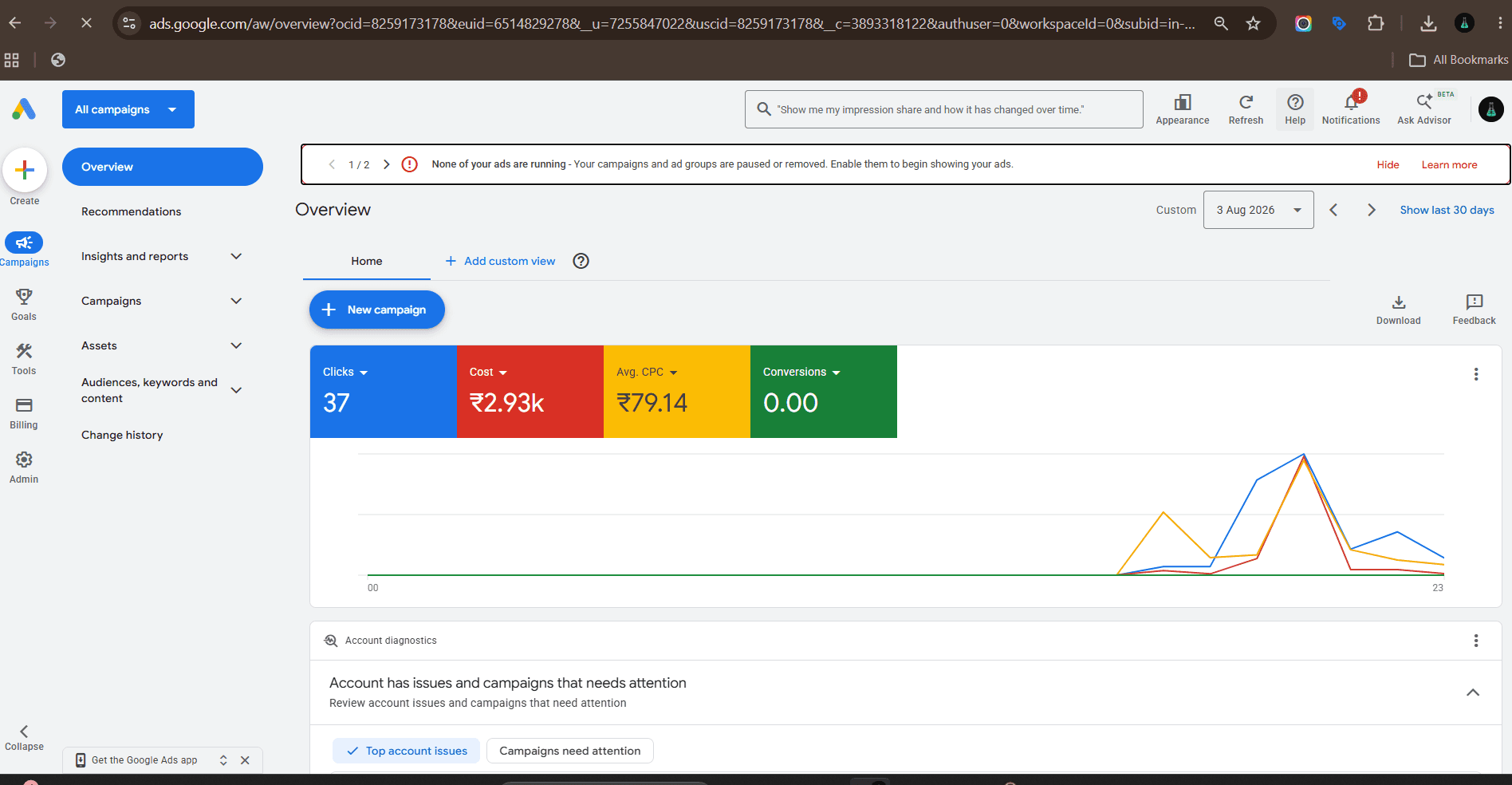
Task: Open browser extensions puzzle icon
Action: [x=1376, y=23]
